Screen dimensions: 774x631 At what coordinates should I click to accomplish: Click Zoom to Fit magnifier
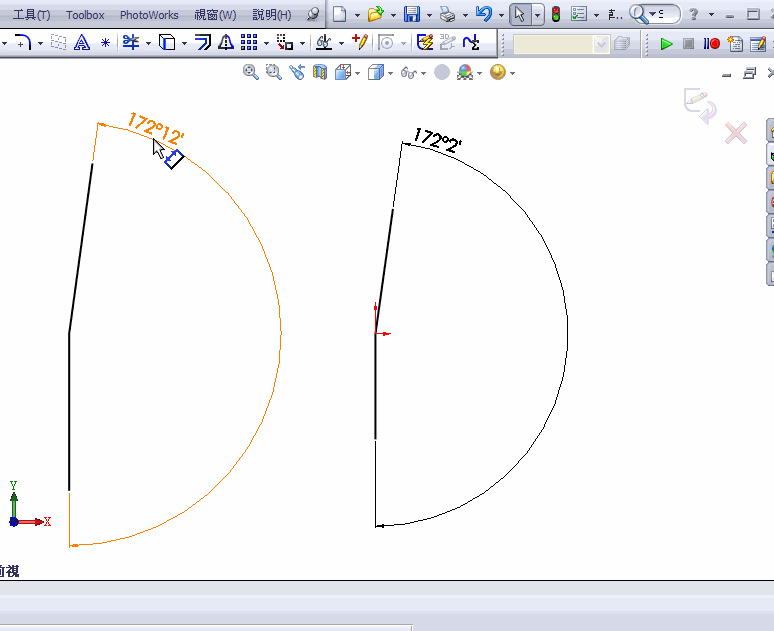[251, 73]
